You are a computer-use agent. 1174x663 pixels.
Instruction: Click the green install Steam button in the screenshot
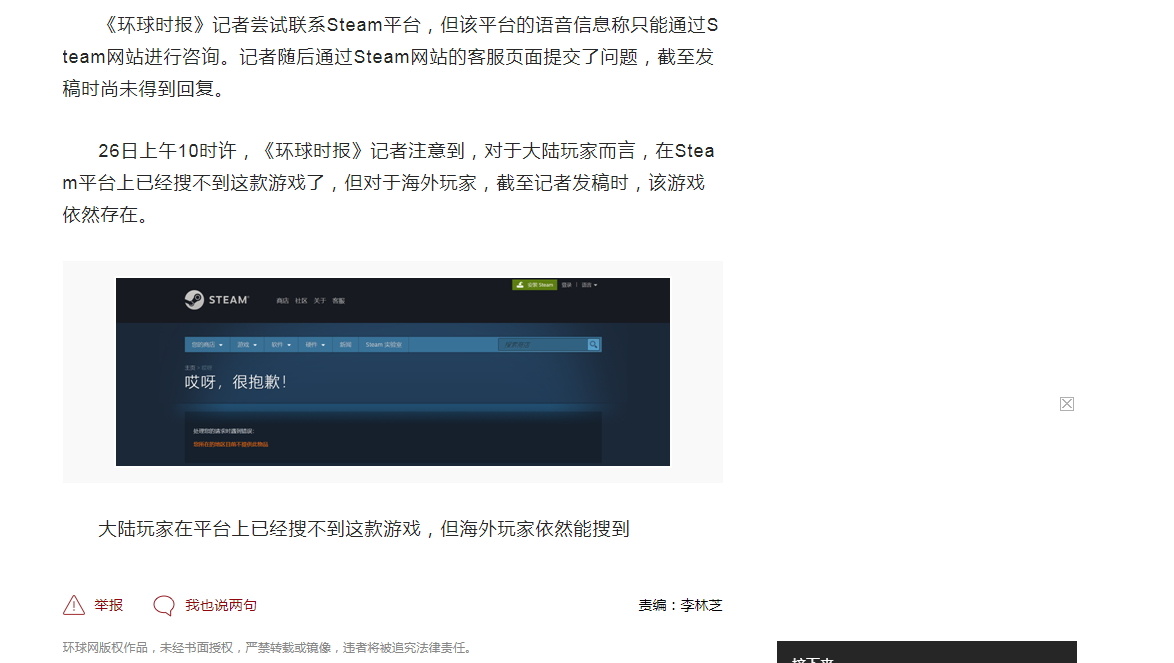[x=535, y=285]
